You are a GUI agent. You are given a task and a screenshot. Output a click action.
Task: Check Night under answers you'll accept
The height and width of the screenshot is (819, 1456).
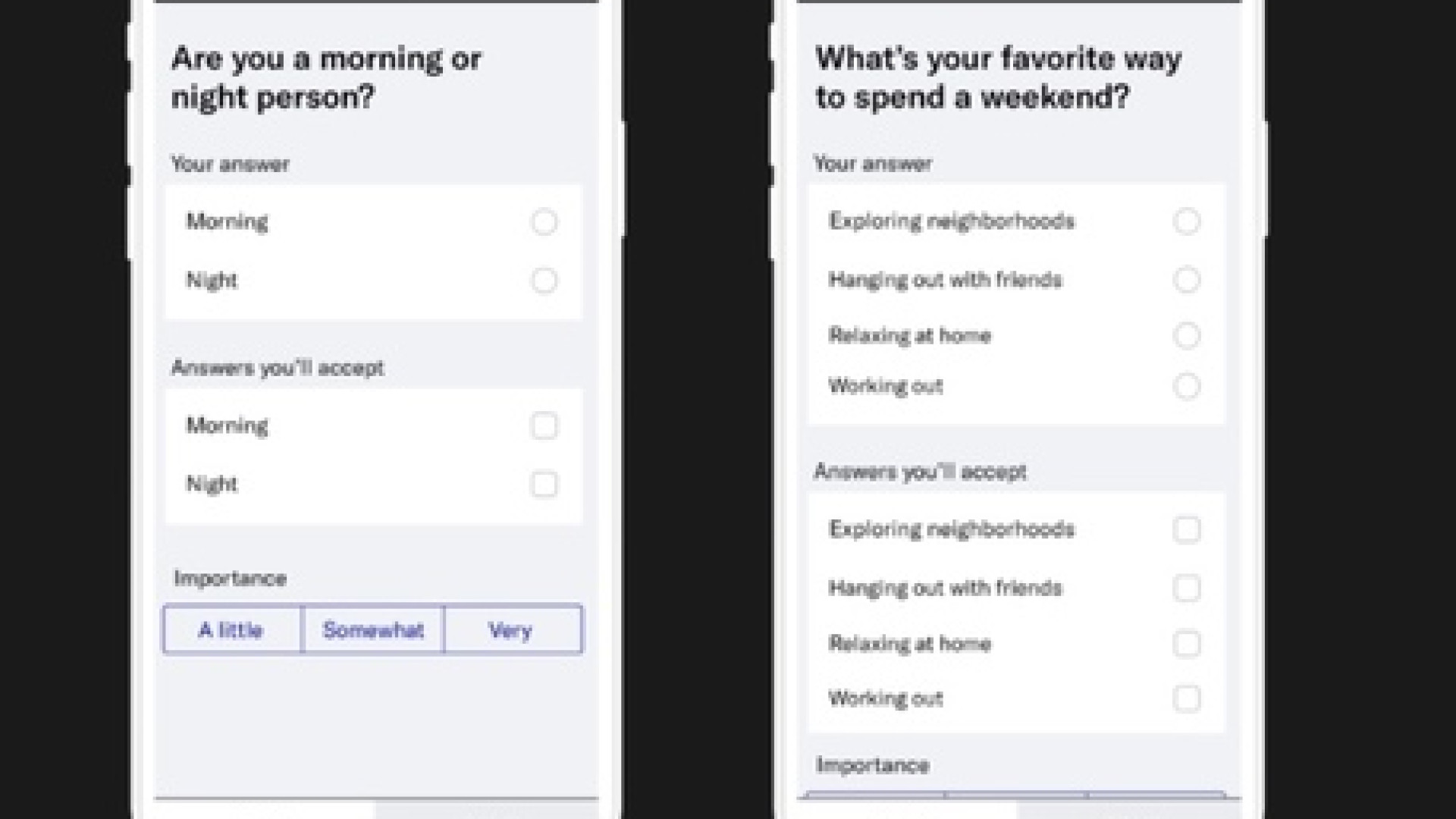544,485
